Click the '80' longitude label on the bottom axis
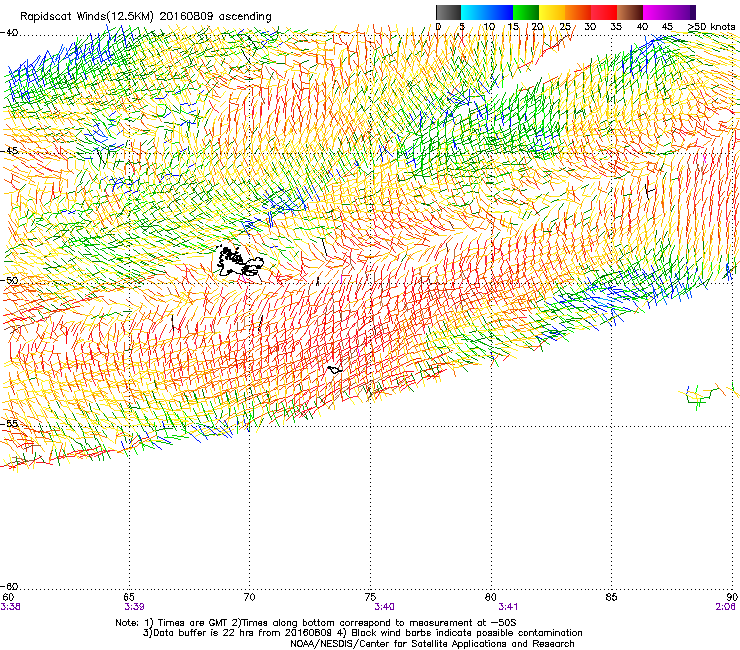 click(491, 597)
